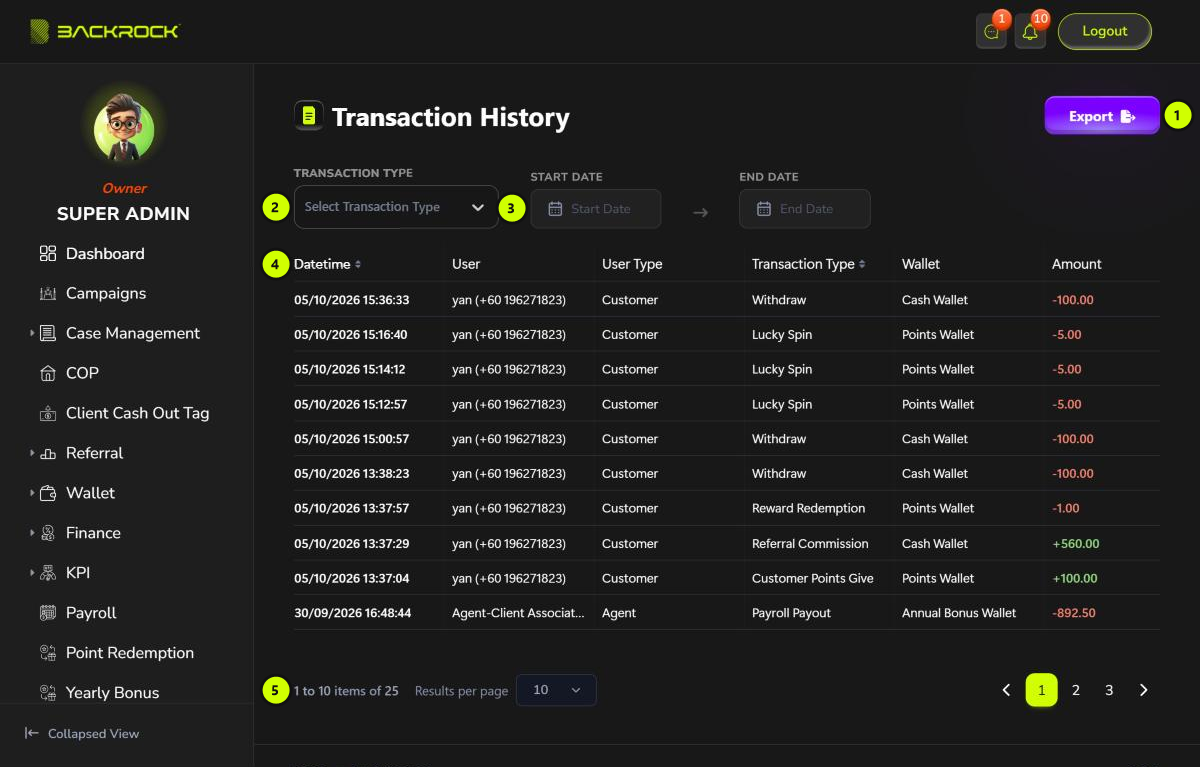Click the Point Redemption icon
The width and height of the screenshot is (1200, 767).
48,654
